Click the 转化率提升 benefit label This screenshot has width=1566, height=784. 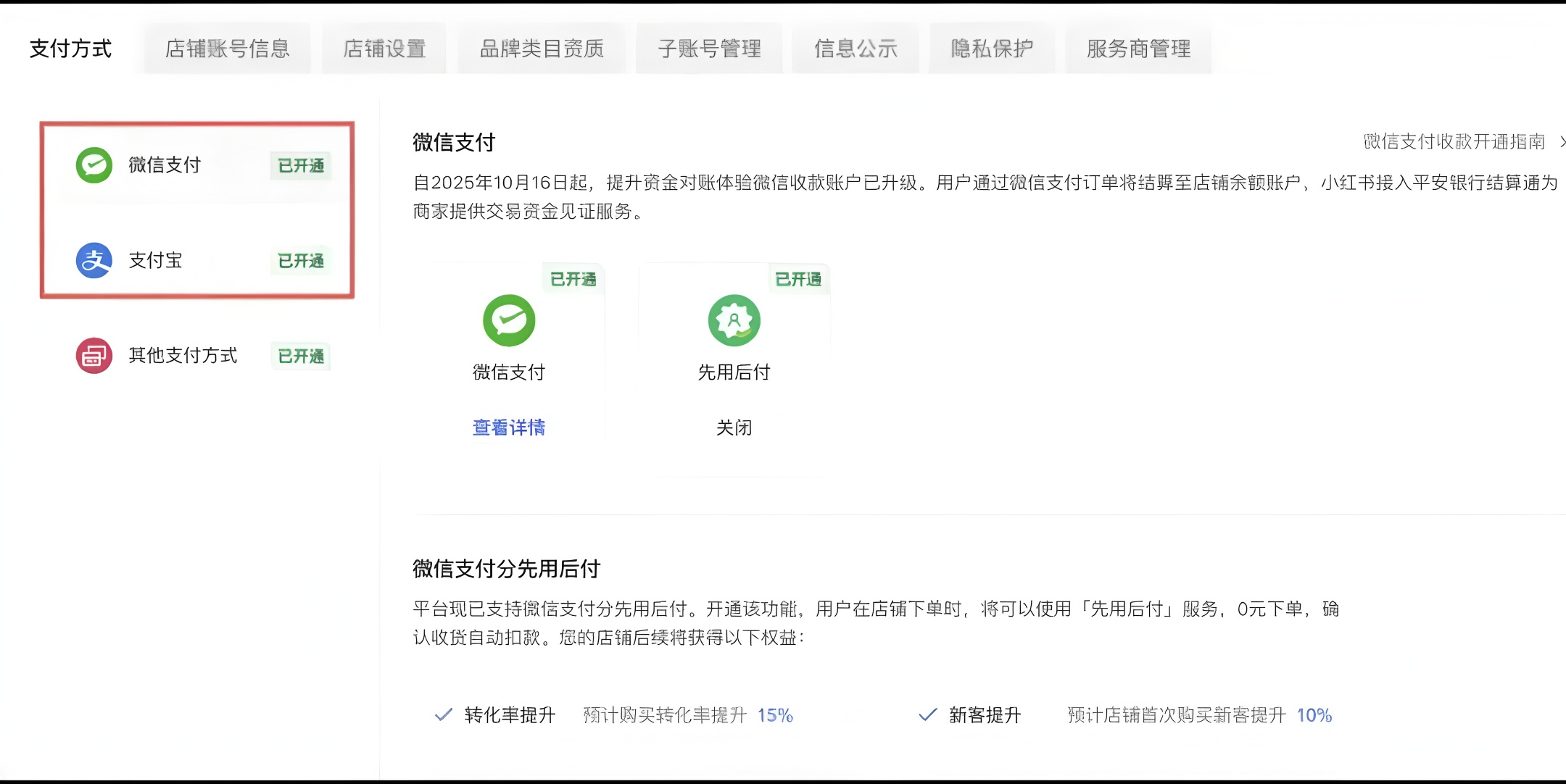click(x=510, y=715)
